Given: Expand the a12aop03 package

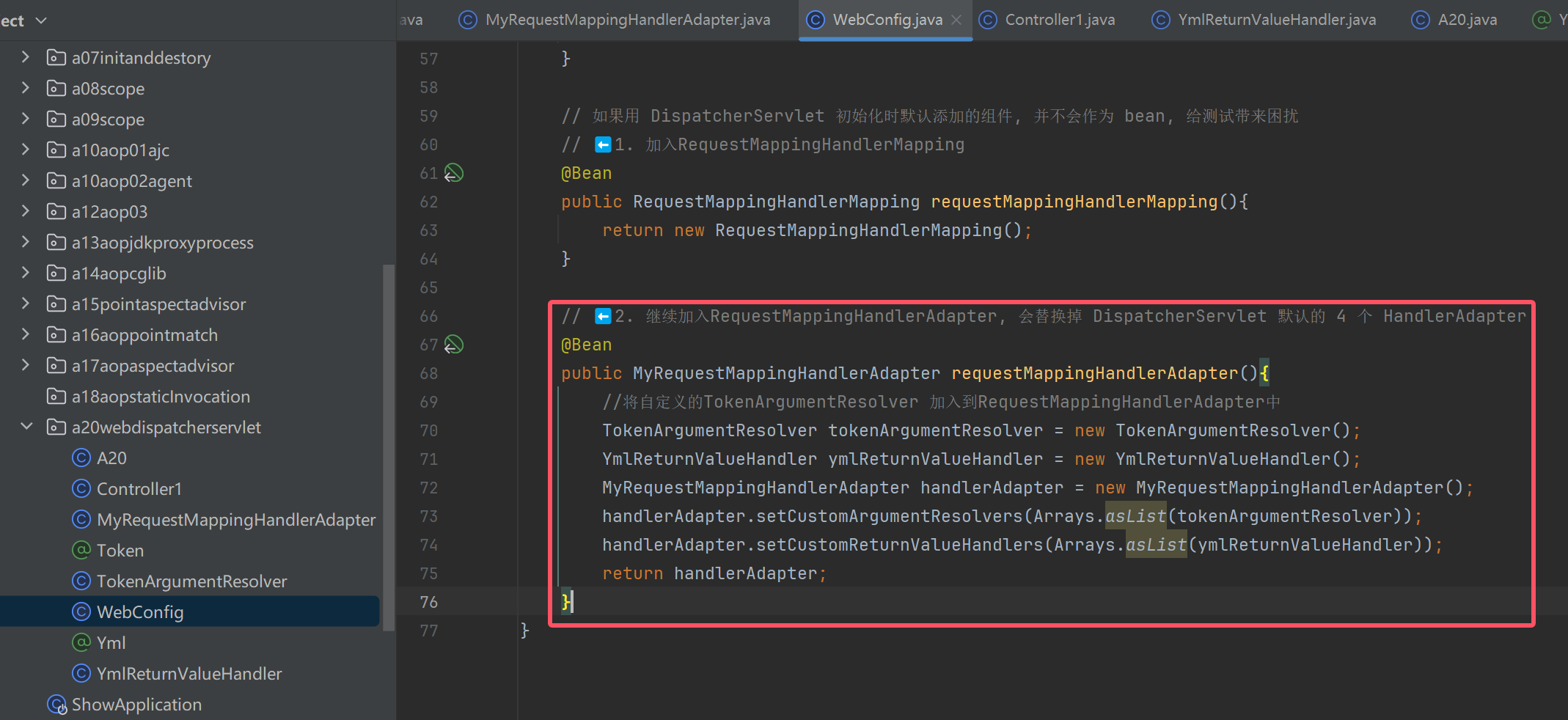Looking at the screenshot, I should (26, 210).
